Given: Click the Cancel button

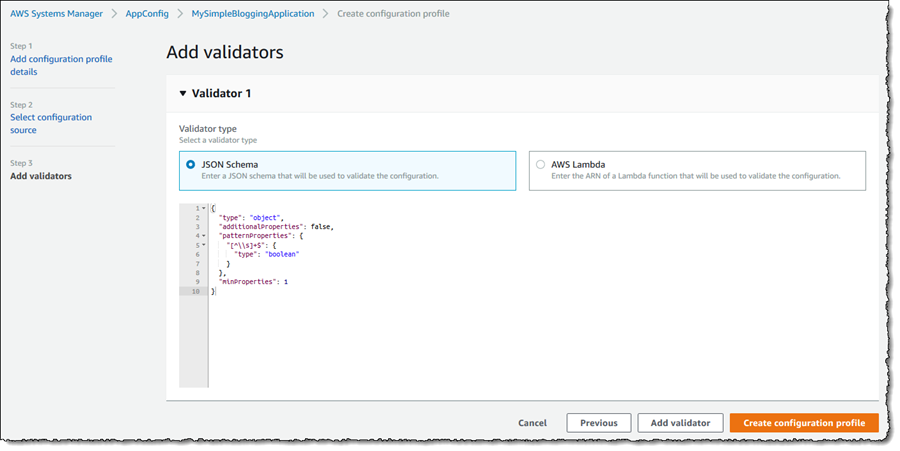Looking at the screenshot, I should point(532,423).
